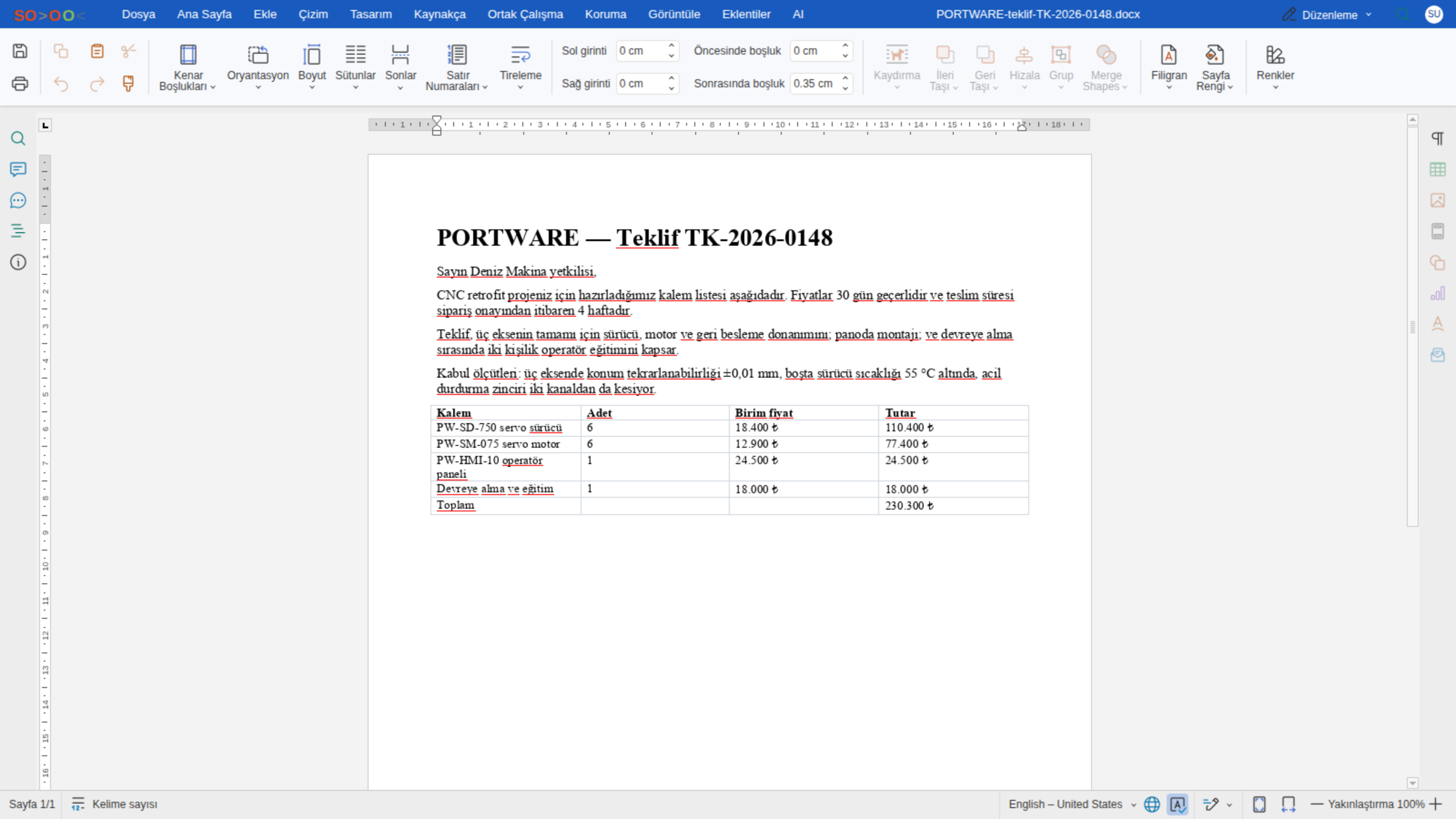The image size is (1456, 819).
Task: Click the SU user avatar
Action: (1434, 14)
